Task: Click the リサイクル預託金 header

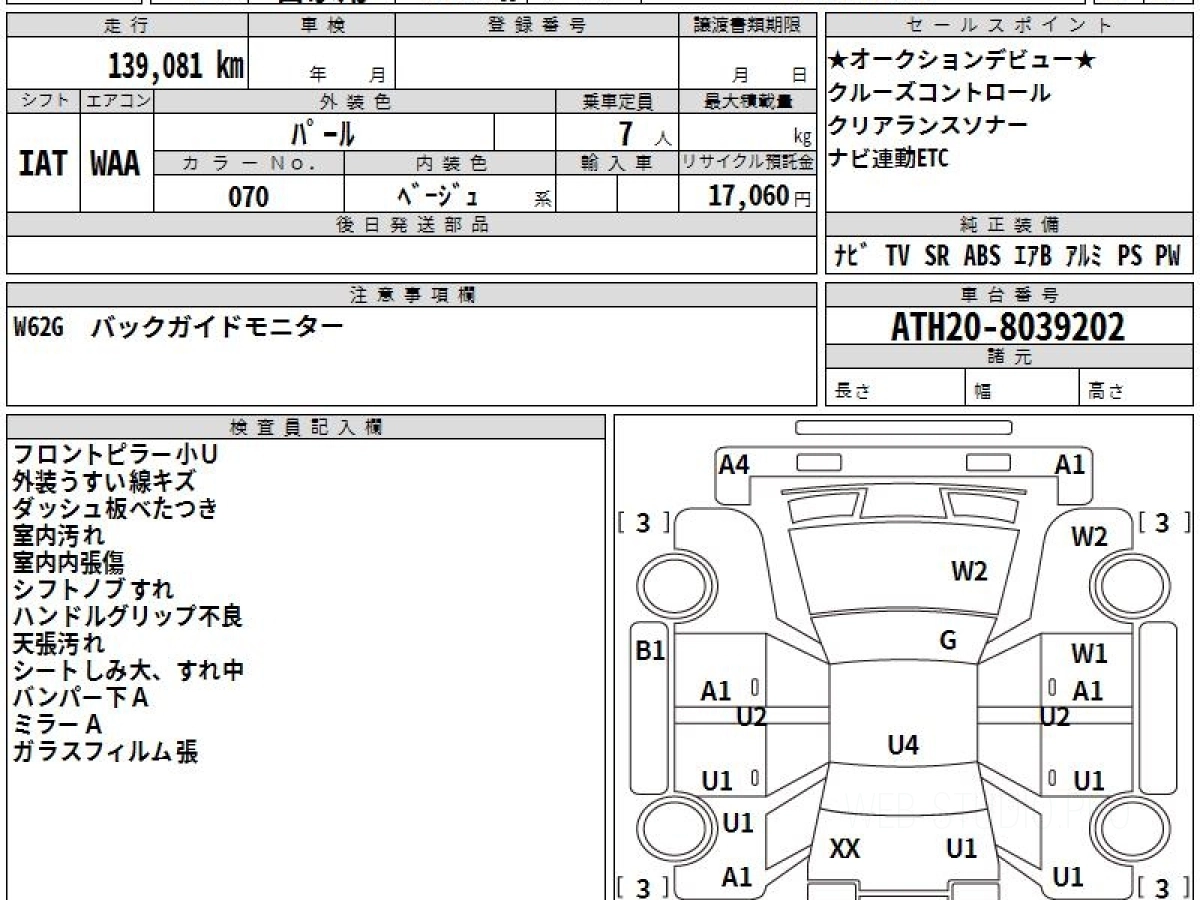Action: tap(747, 163)
